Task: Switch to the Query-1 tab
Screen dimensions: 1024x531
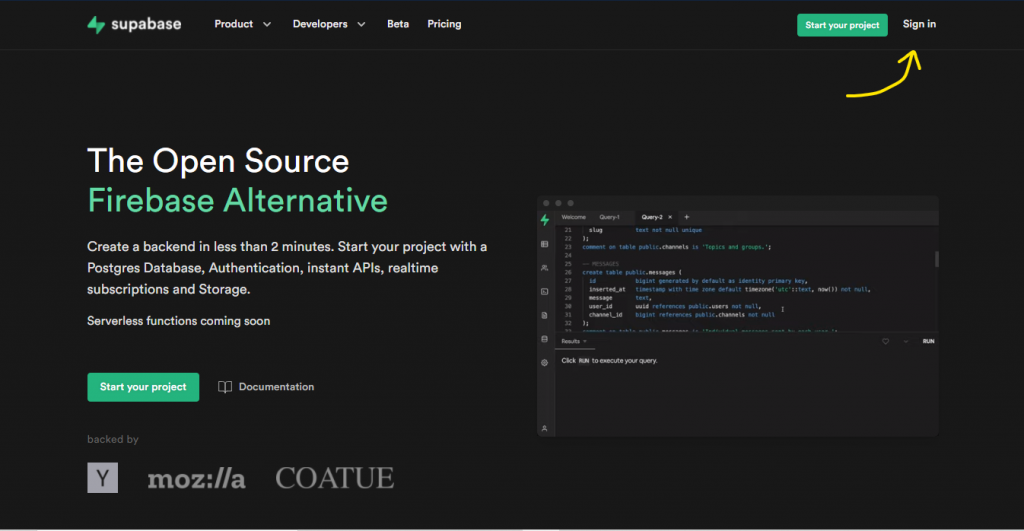Action: point(609,217)
